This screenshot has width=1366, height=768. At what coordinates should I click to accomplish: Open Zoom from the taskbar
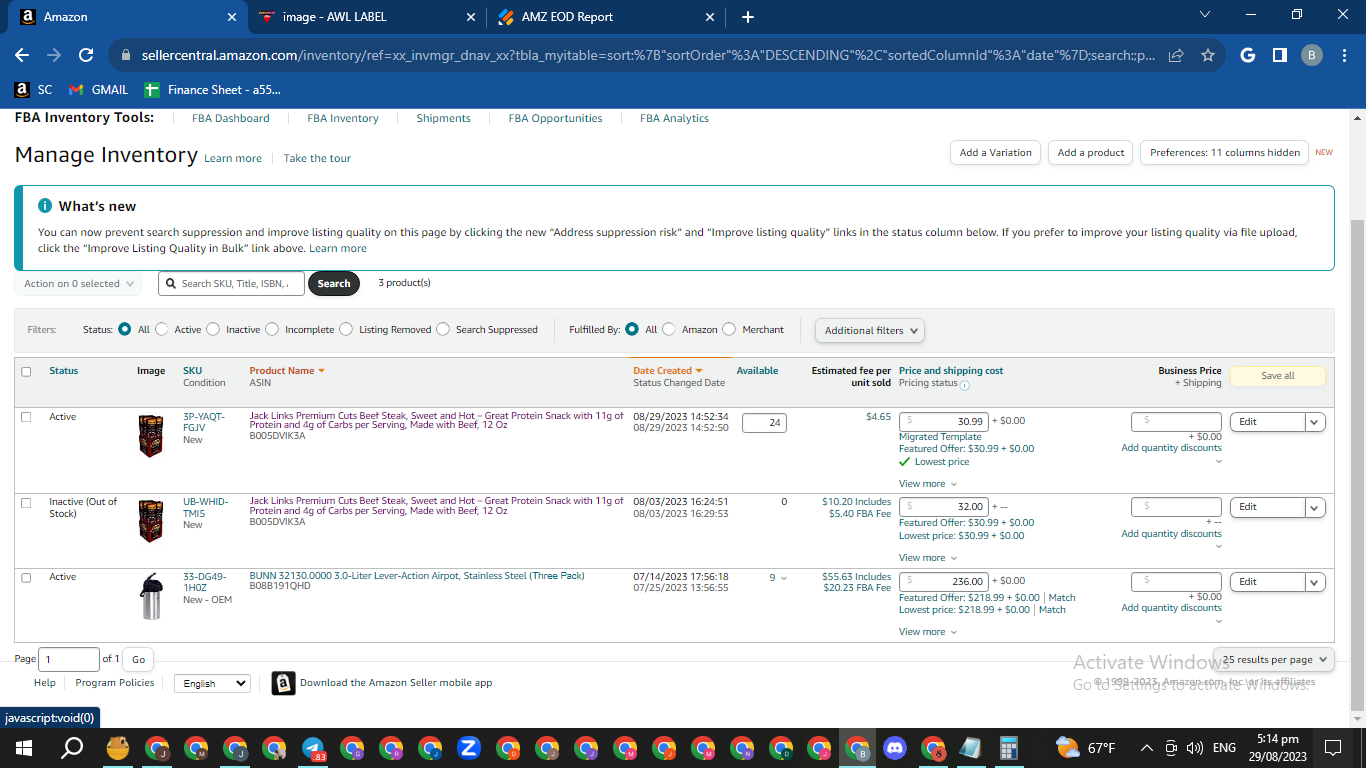coord(469,748)
